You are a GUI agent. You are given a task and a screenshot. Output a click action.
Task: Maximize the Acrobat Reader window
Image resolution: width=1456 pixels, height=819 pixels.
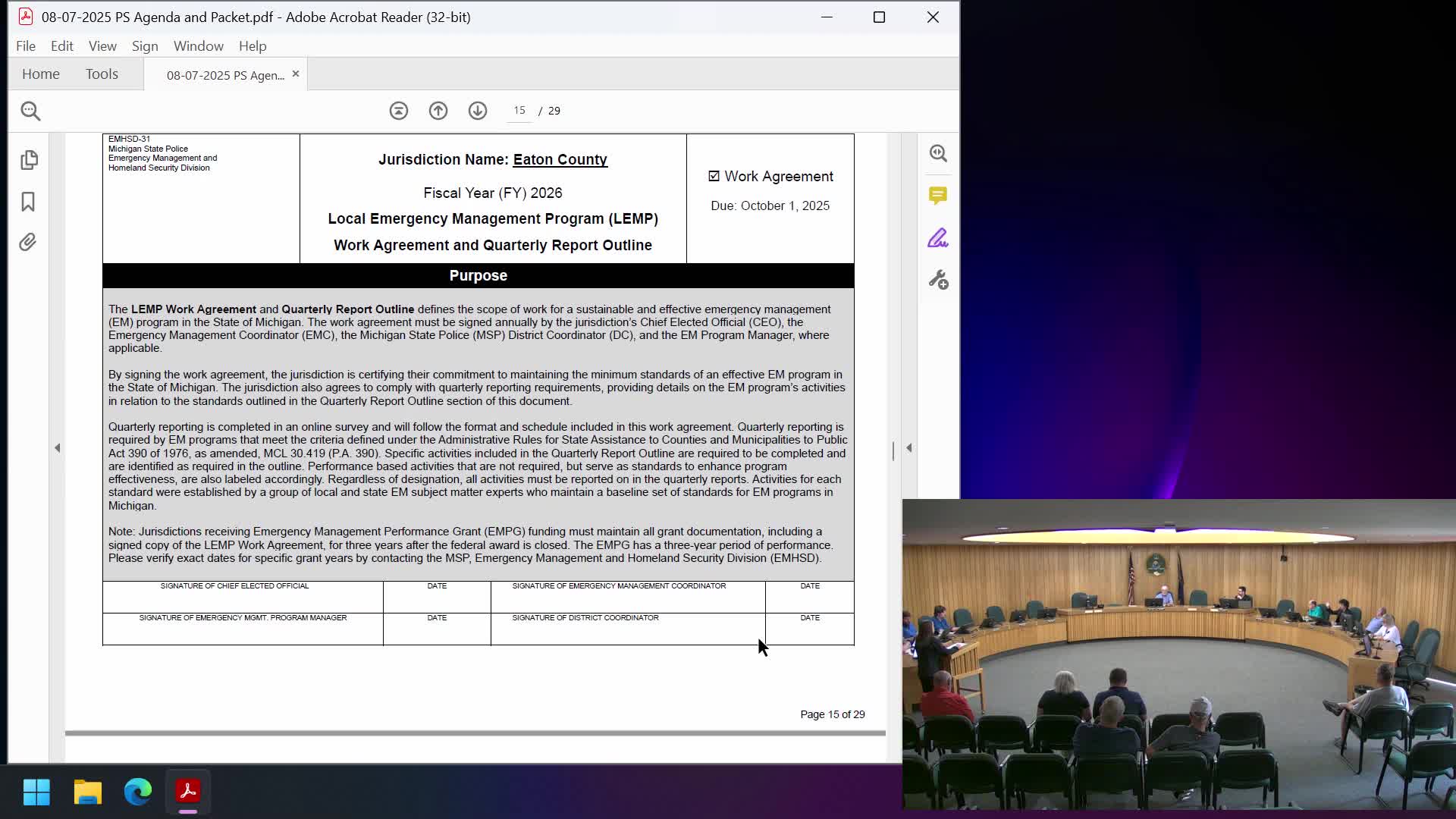(880, 17)
